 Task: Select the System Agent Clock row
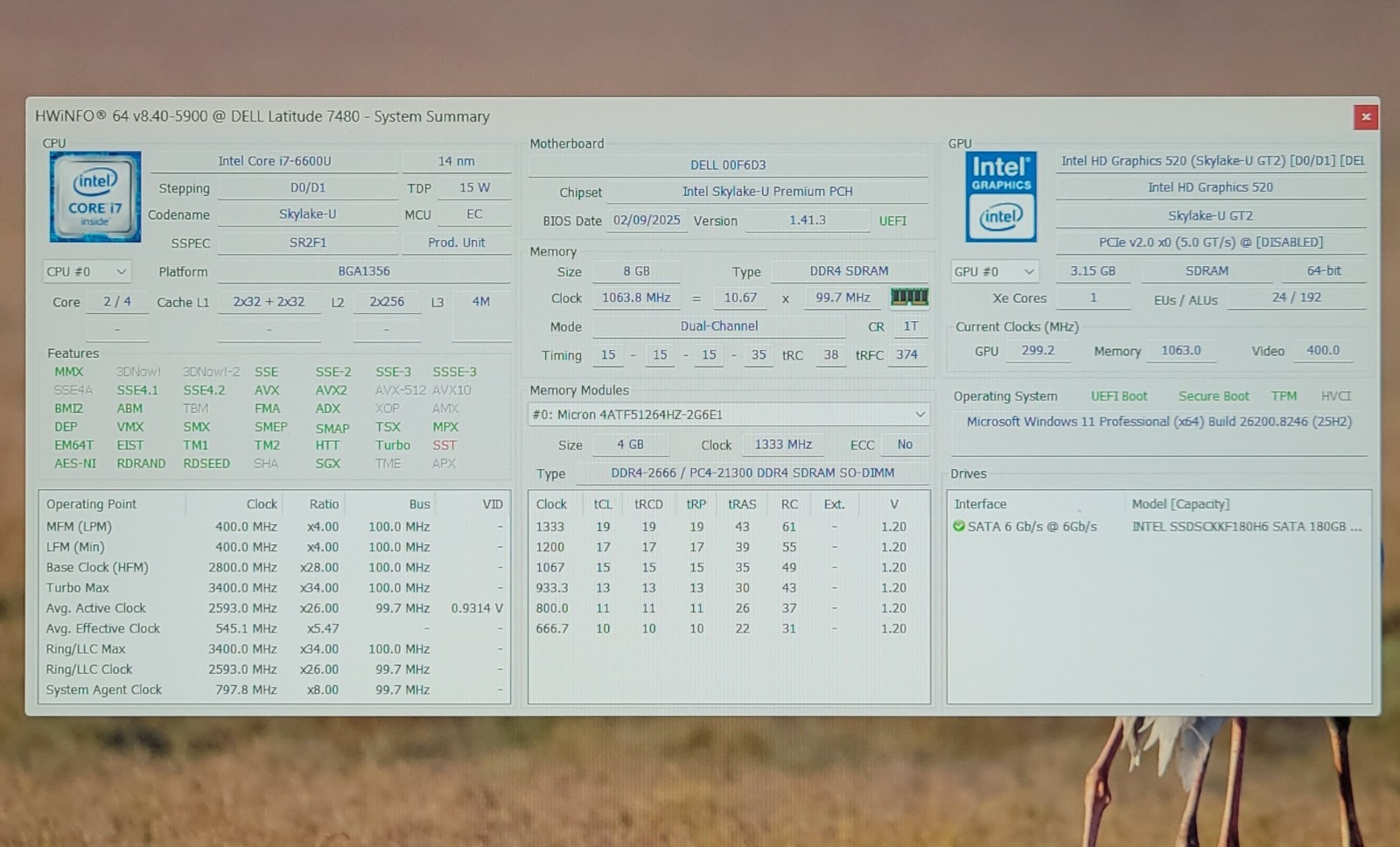click(275, 689)
